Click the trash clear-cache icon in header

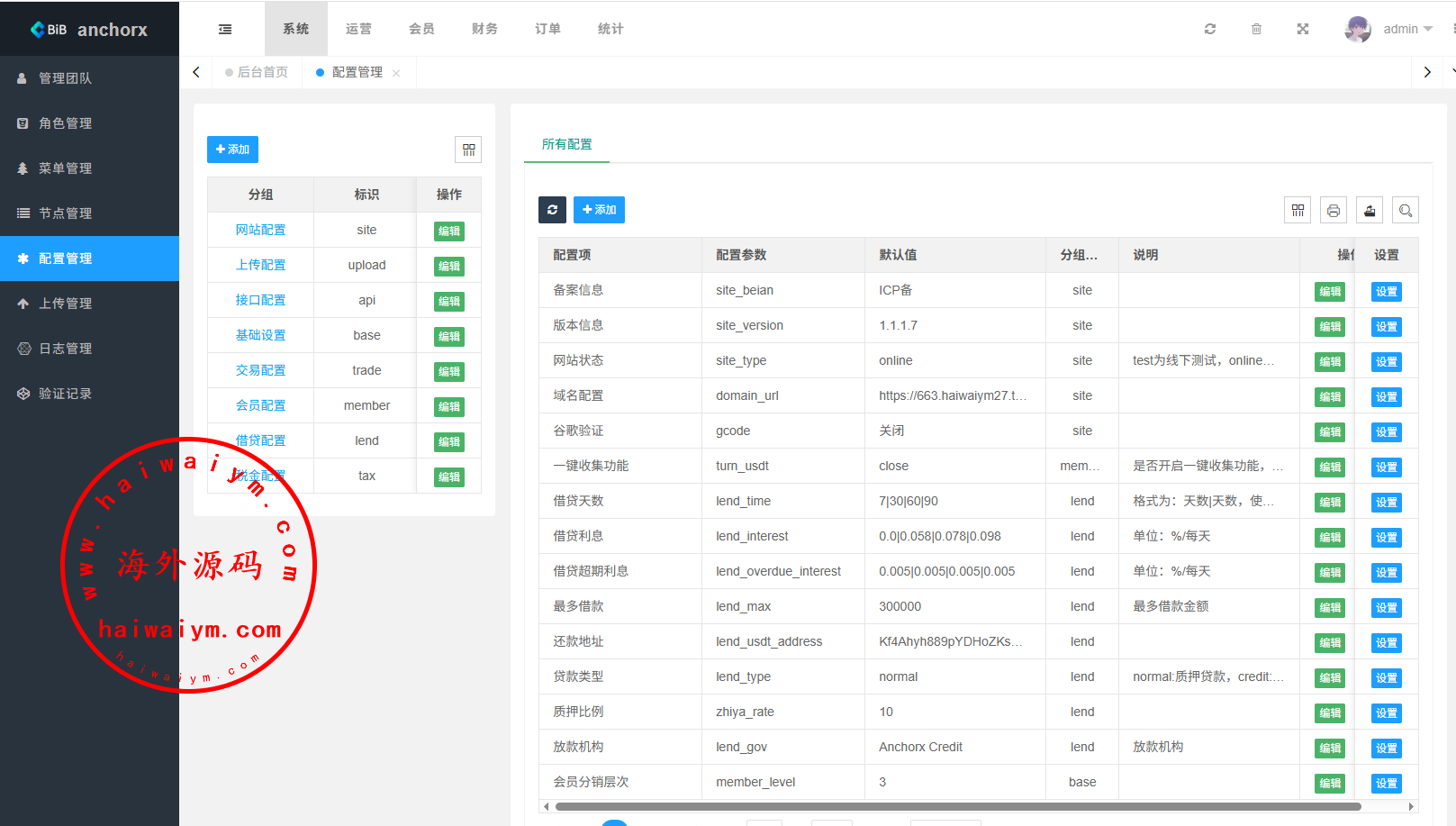[1256, 30]
